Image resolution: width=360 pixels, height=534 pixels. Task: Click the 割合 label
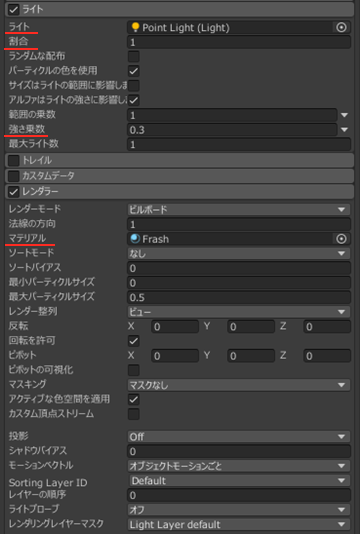18,42
